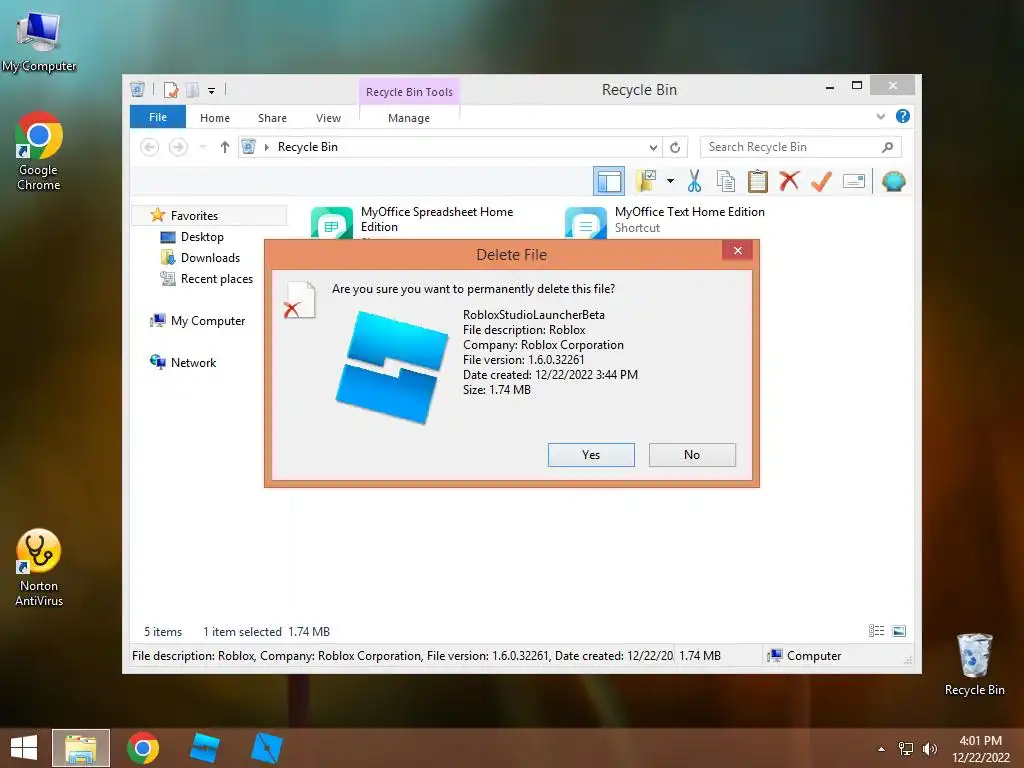
Task: Open the Customize Quick Access Toolbar dropdown
Action: pyautogui.click(x=212, y=91)
